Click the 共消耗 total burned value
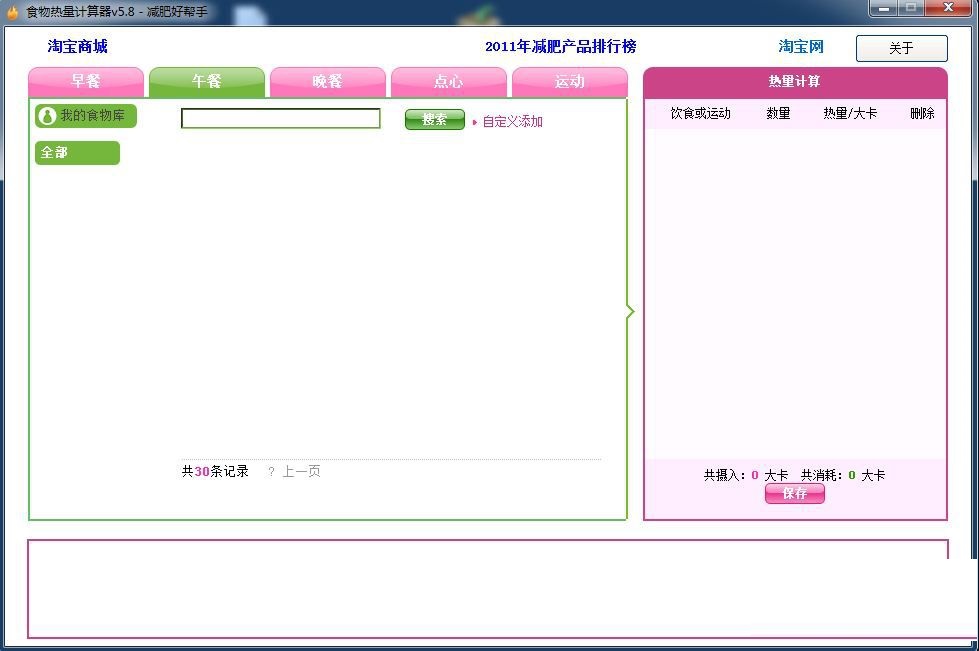 tap(852, 475)
